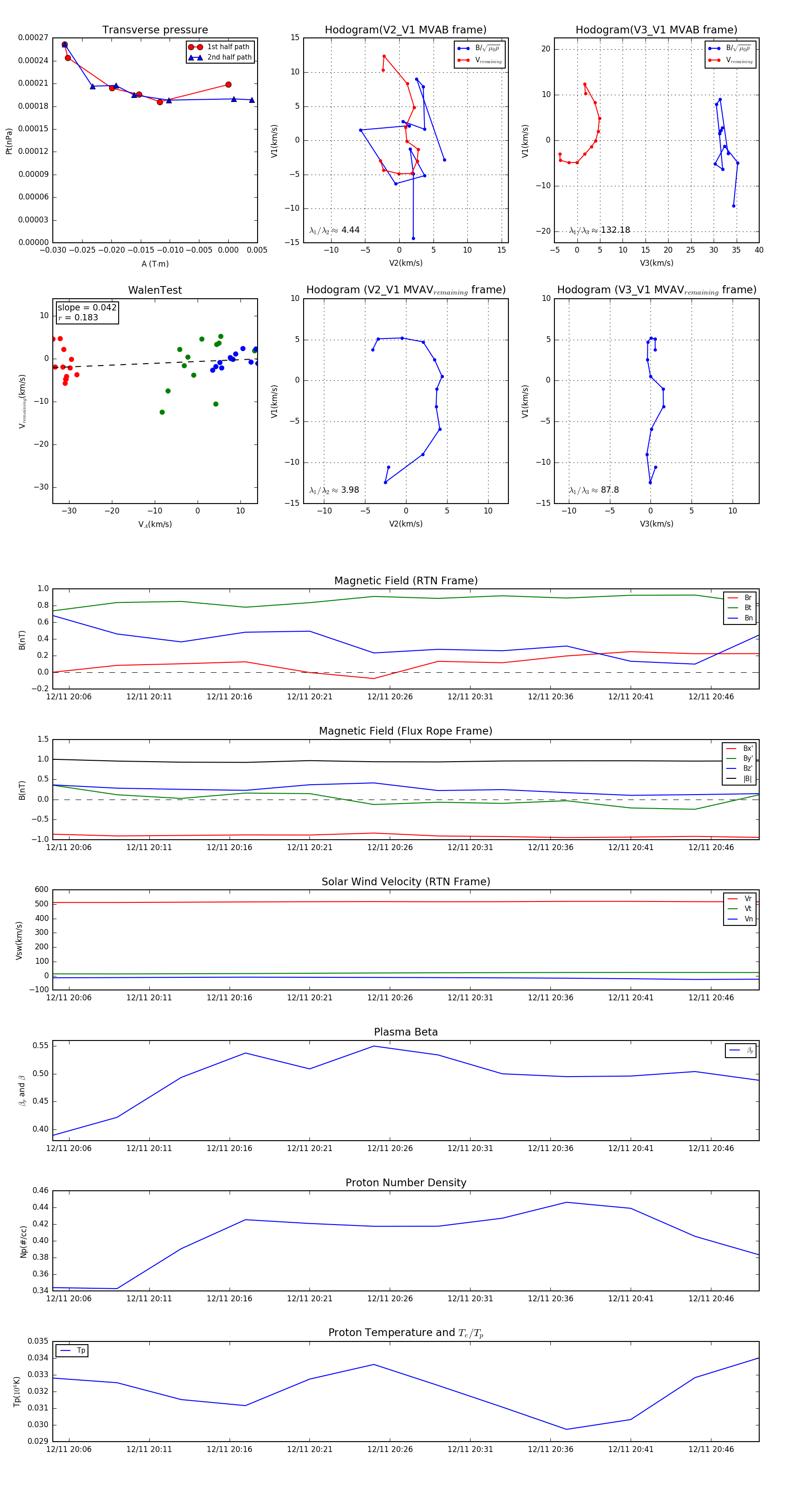Click the "Pt(nPa)" y-axis label
Image resolution: width=812 pixels, height=1489 pixels.
(9, 140)
